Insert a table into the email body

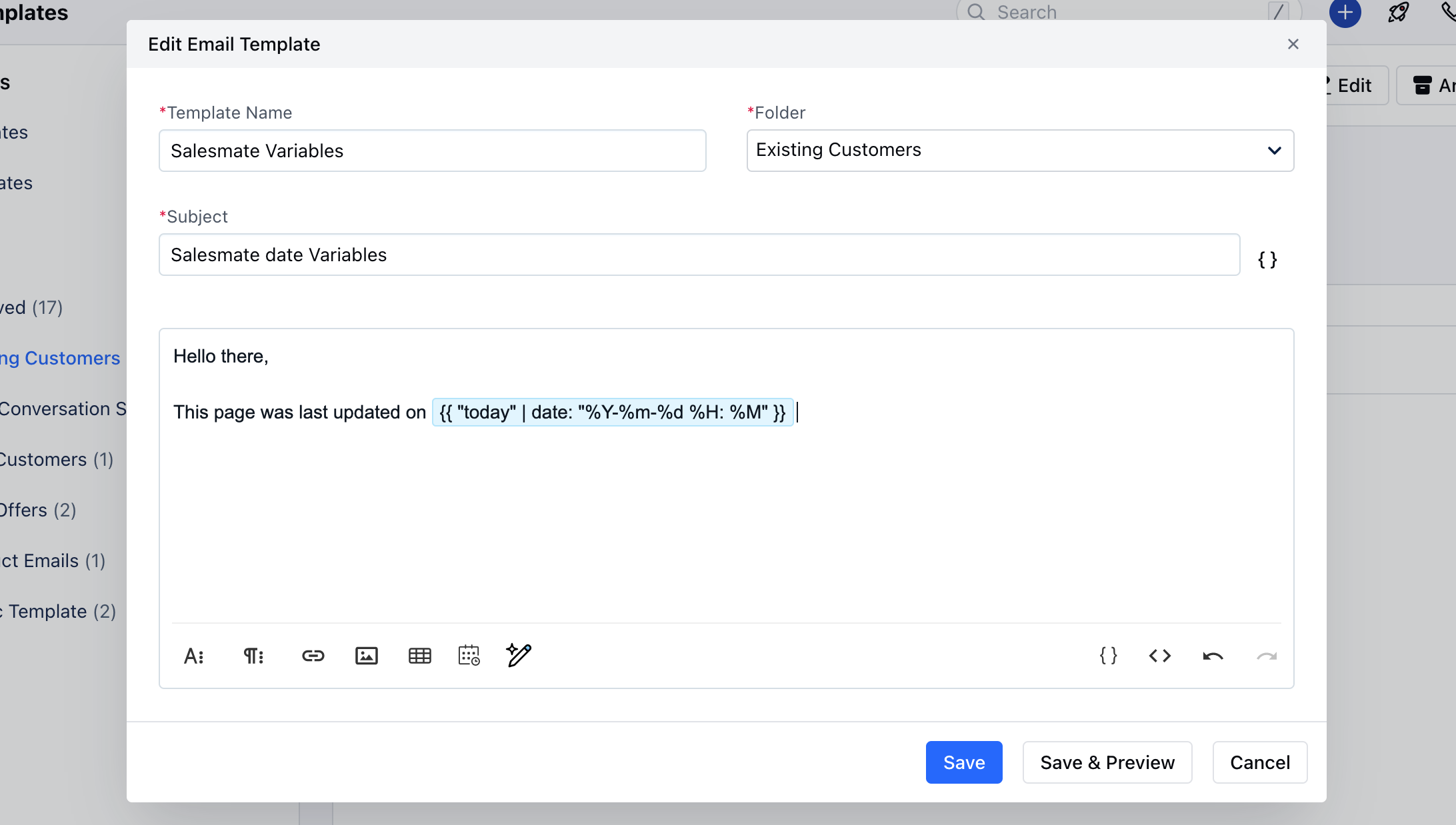(x=420, y=656)
